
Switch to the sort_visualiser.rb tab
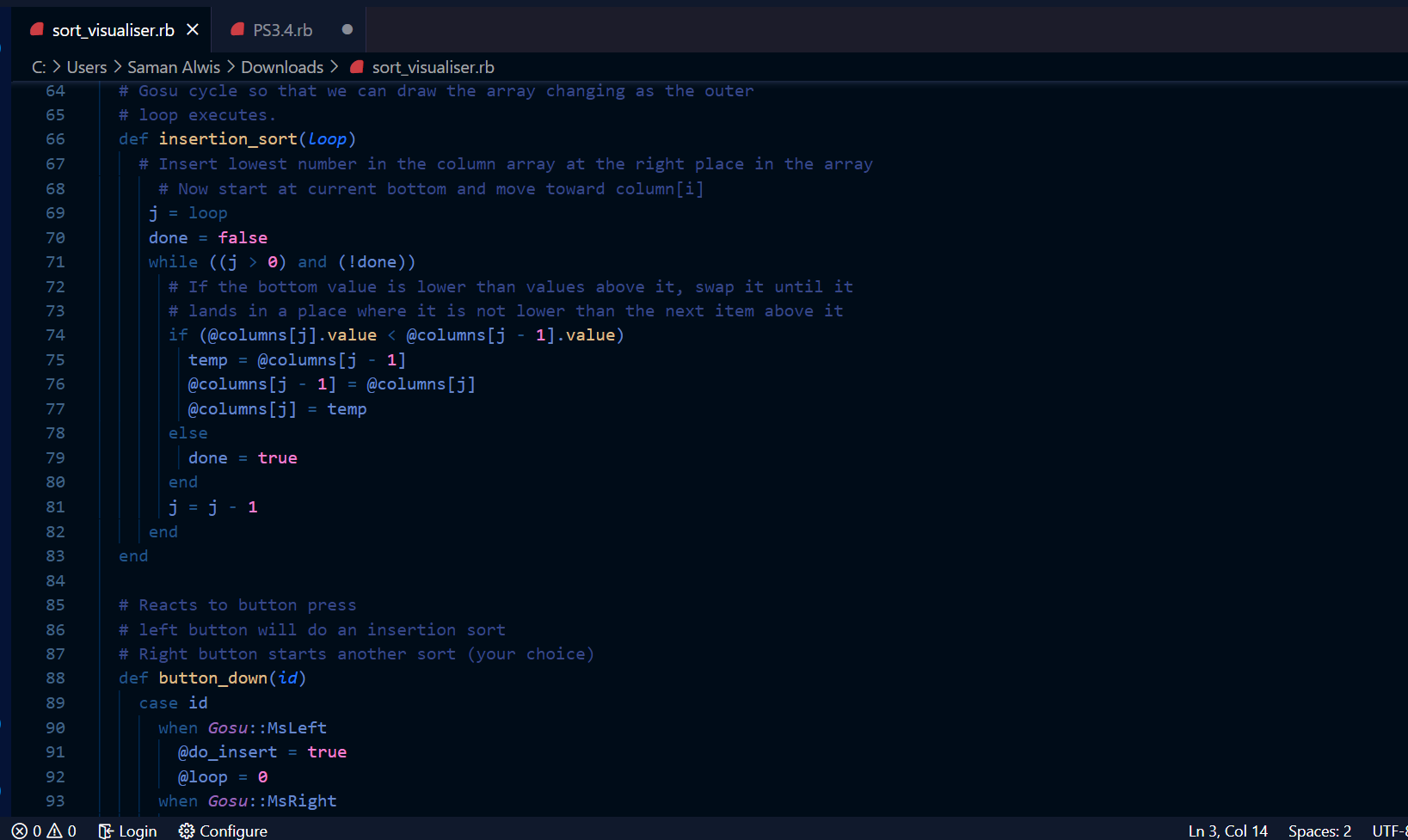(113, 30)
